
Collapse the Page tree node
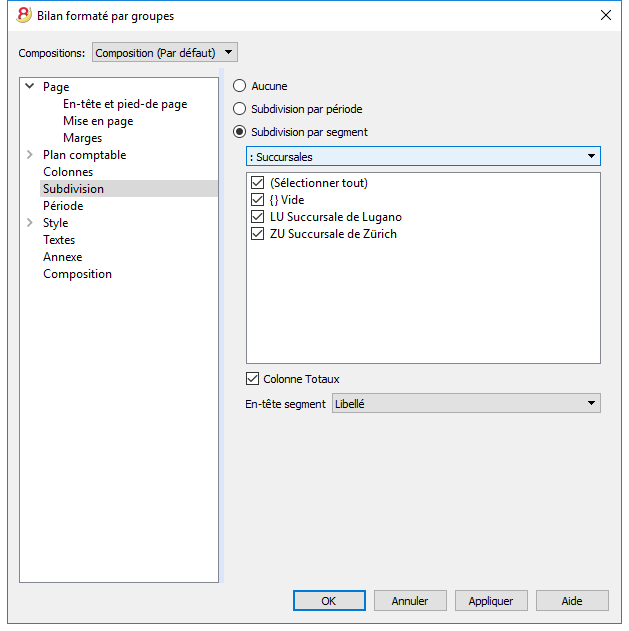click(x=30, y=86)
